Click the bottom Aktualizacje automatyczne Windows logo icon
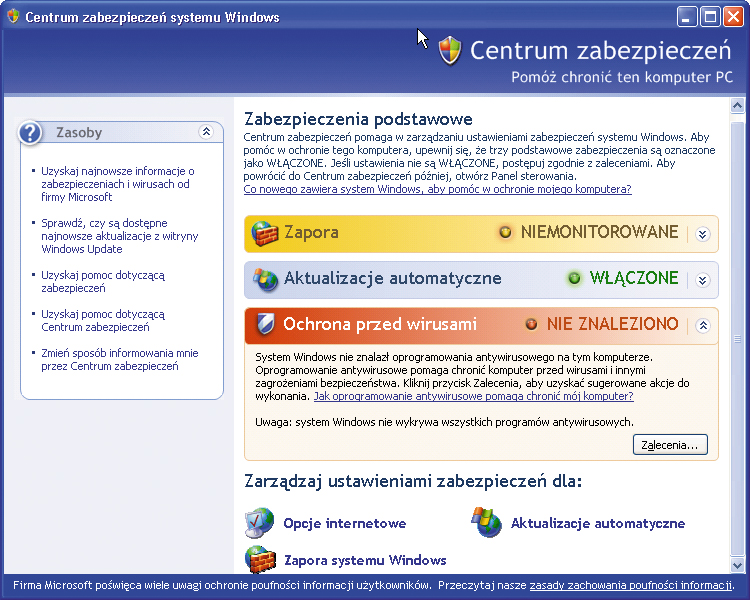This screenshot has height=600, width=750. (x=487, y=523)
